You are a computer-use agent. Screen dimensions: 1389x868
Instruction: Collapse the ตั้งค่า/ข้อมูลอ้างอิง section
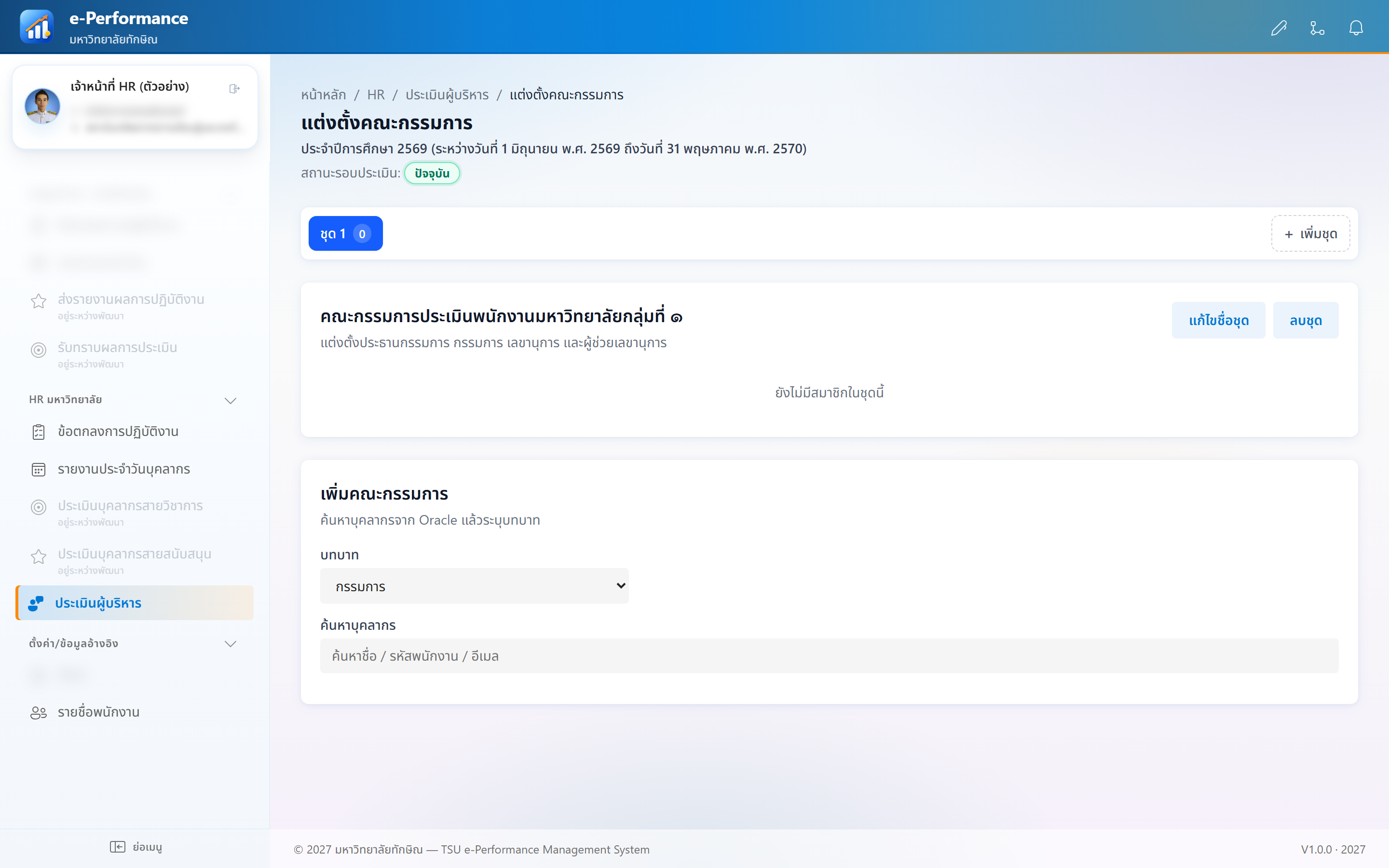[230, 644]
